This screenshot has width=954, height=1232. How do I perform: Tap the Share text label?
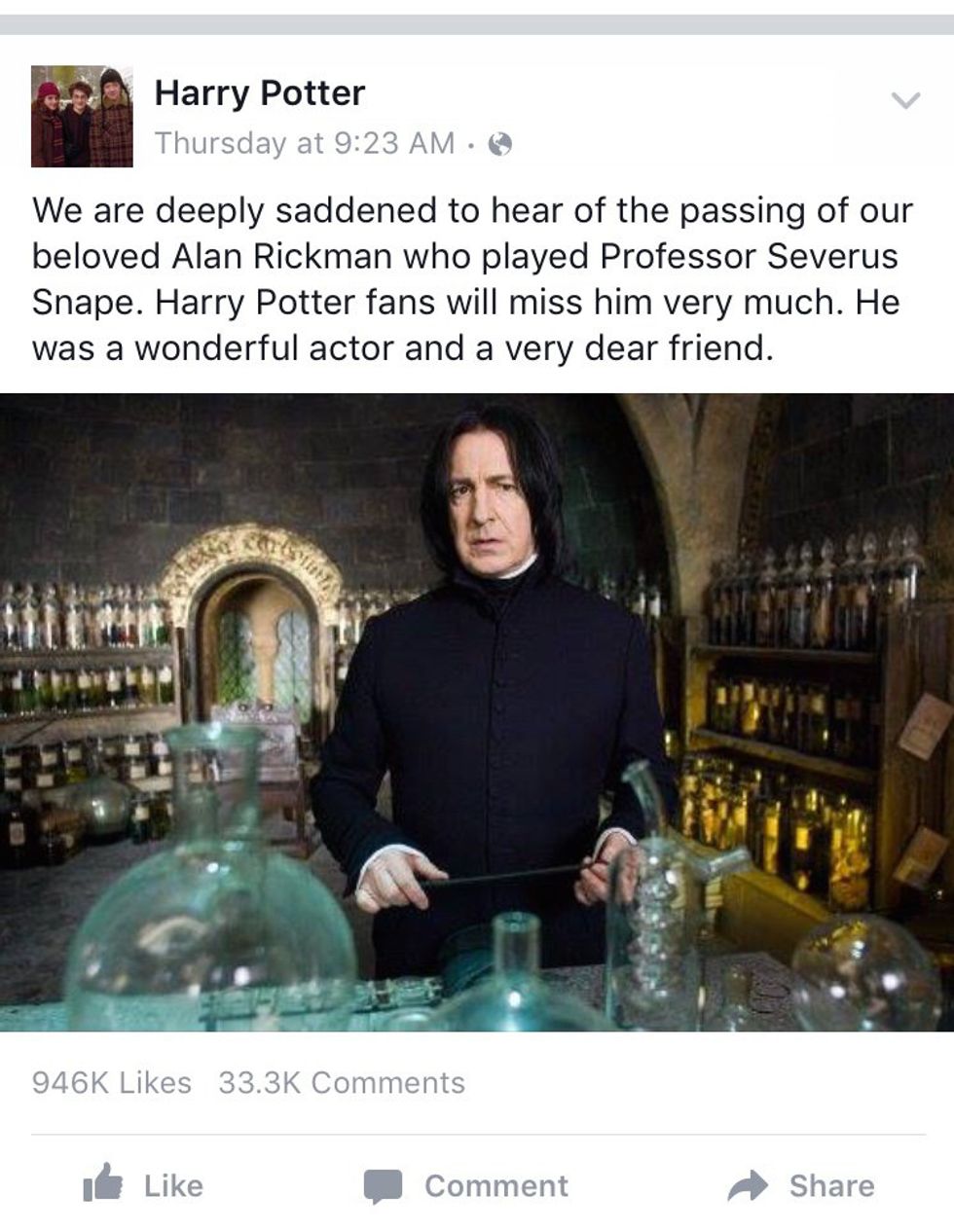(x=831, y=1185)
